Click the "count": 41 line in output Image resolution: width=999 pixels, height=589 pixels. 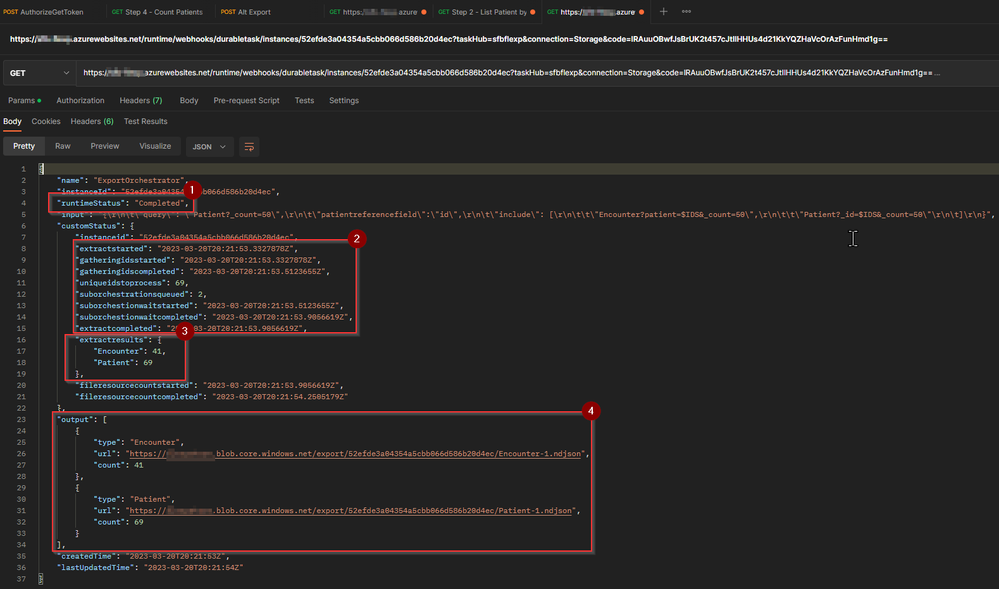click(x=119, y=465)
